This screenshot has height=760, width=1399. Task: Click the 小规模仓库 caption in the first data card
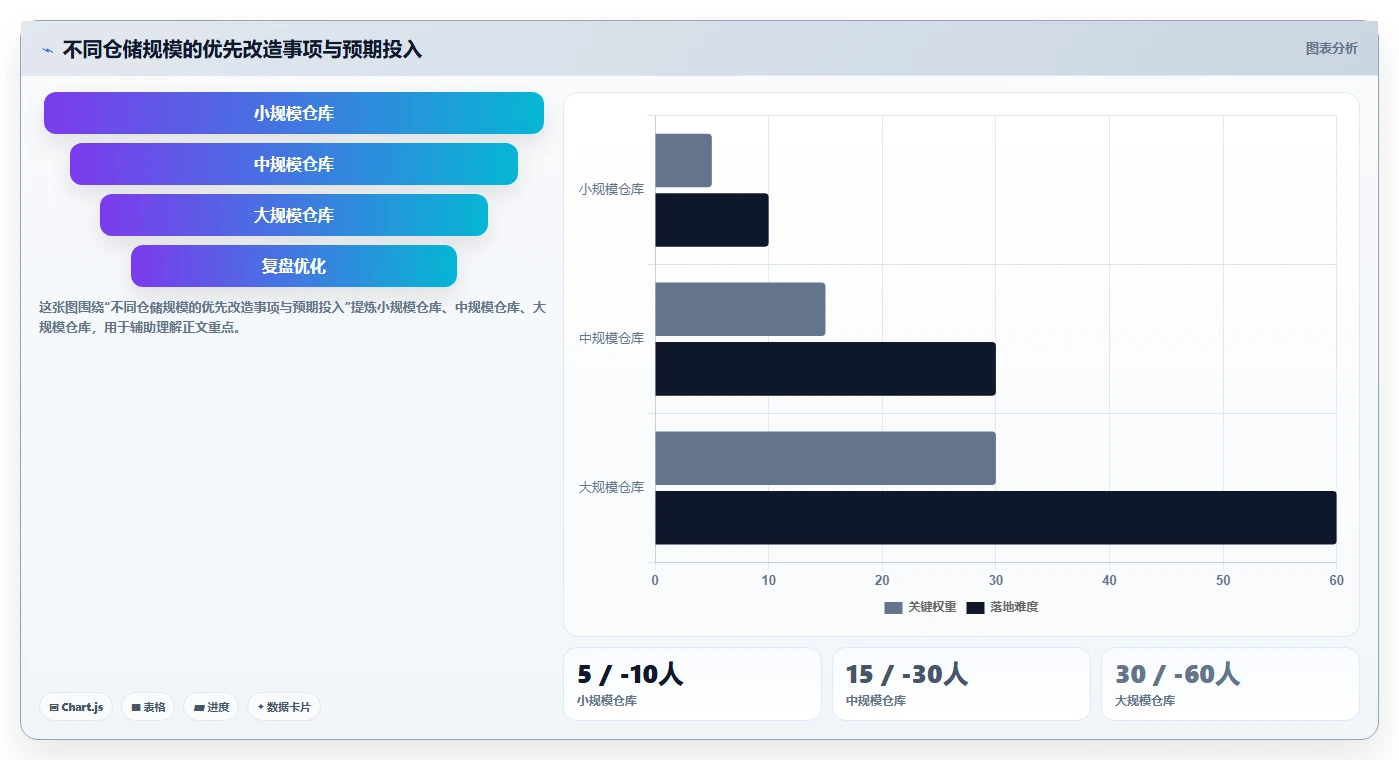coord(607,701)
